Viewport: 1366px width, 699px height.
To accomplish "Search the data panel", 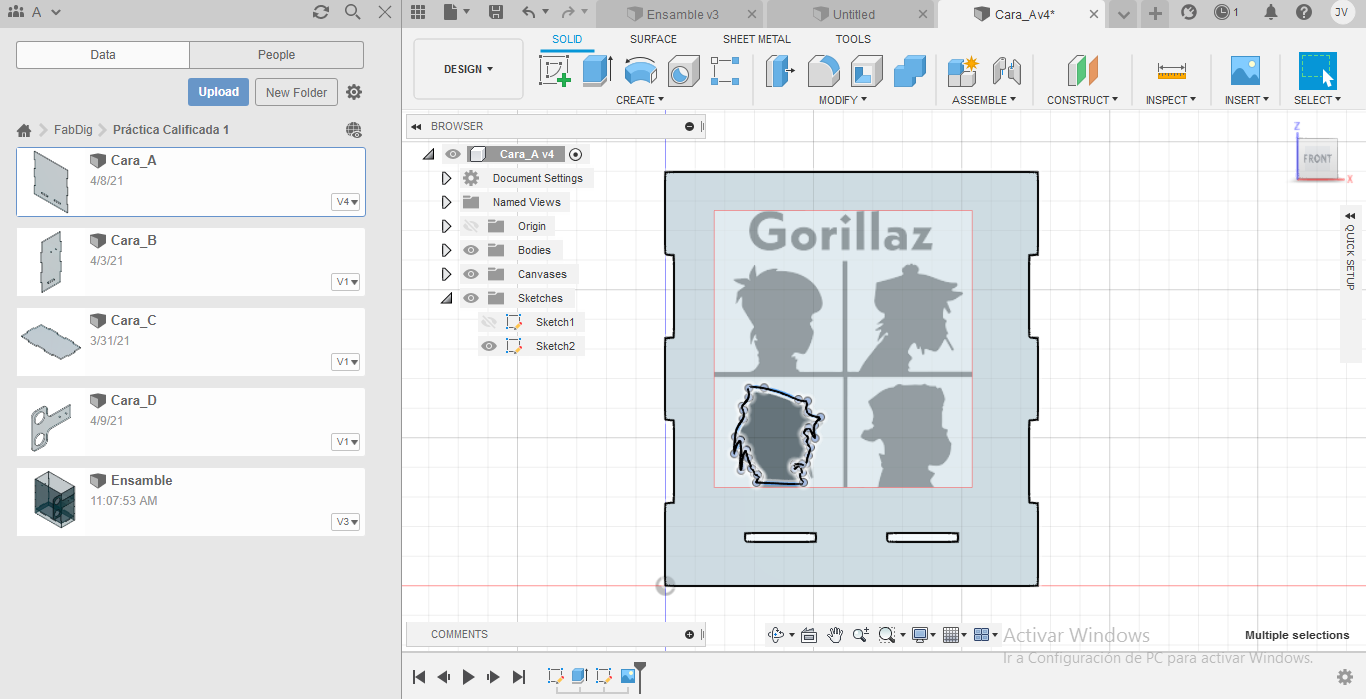I will [352, 12].
